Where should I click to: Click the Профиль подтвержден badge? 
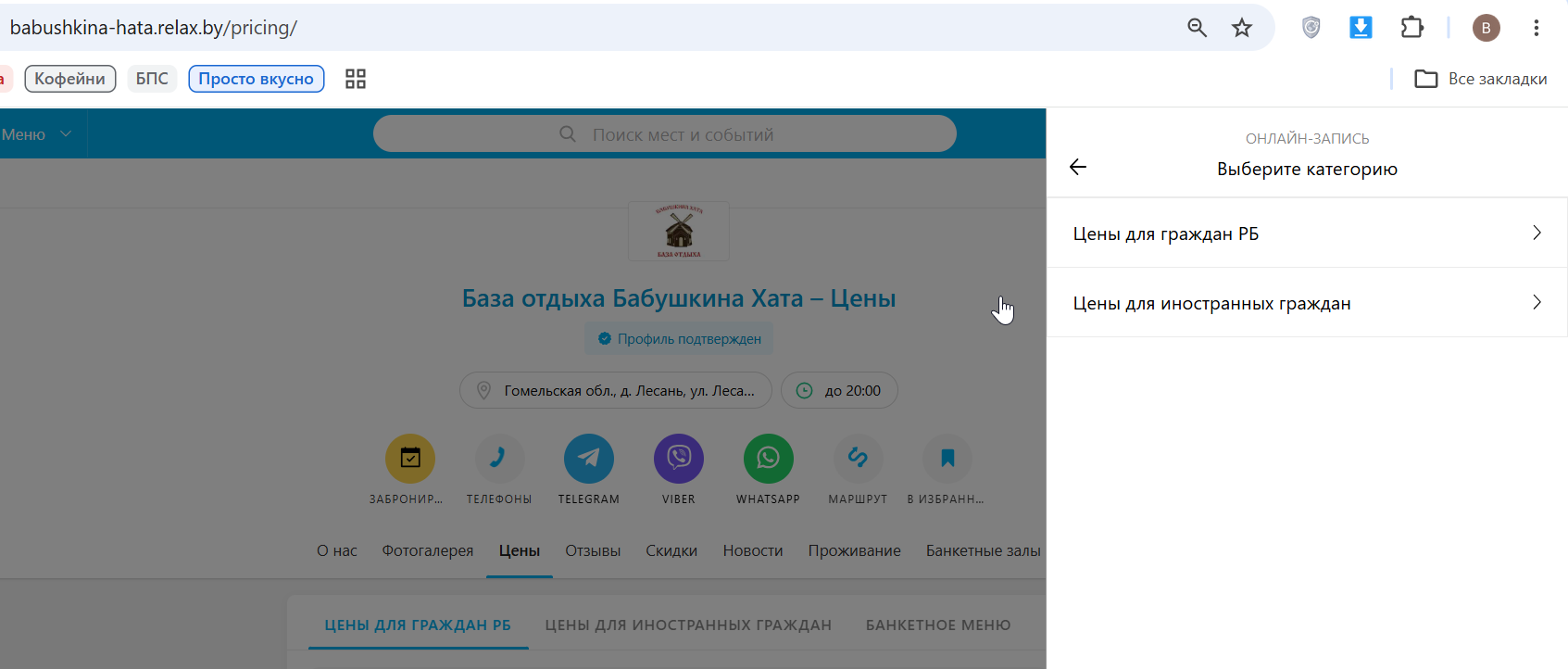tap(679, 339)
